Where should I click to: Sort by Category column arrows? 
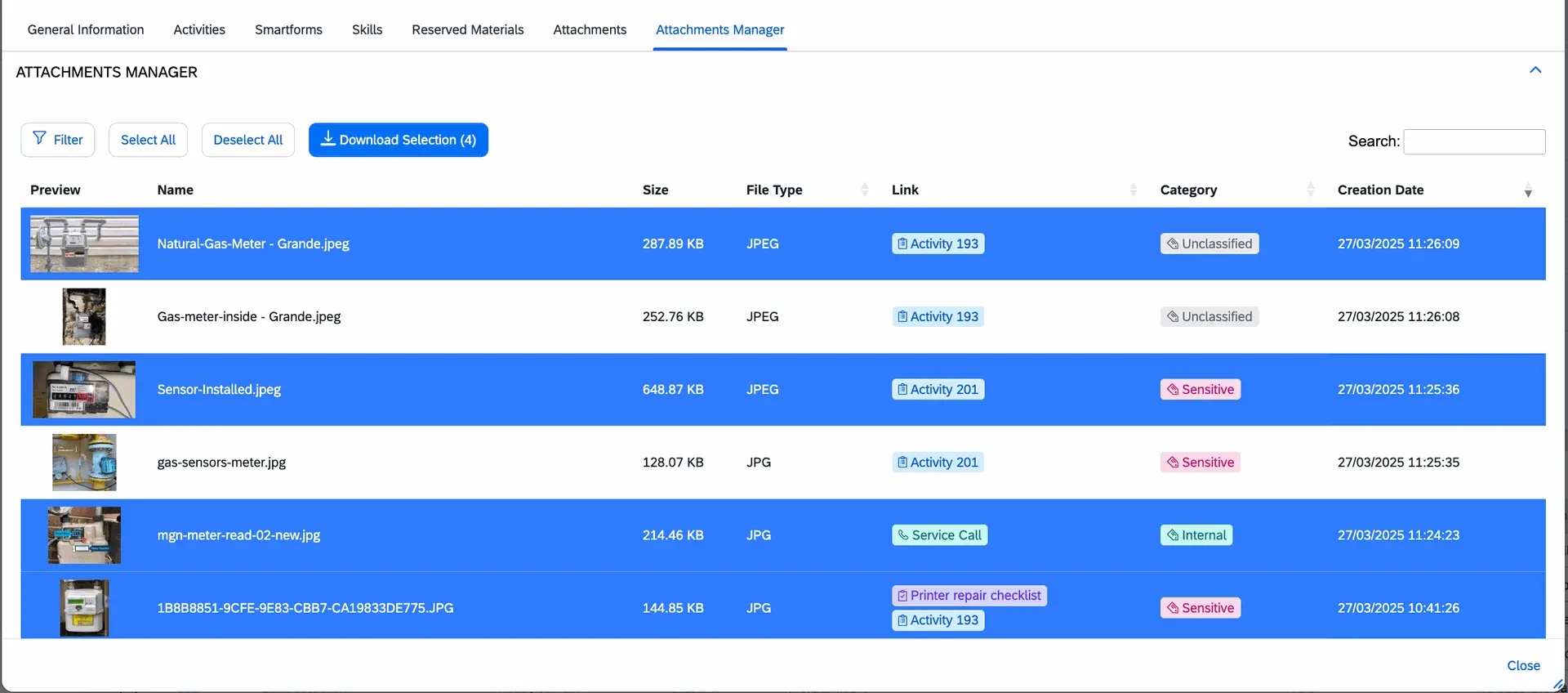point(1311,190)
